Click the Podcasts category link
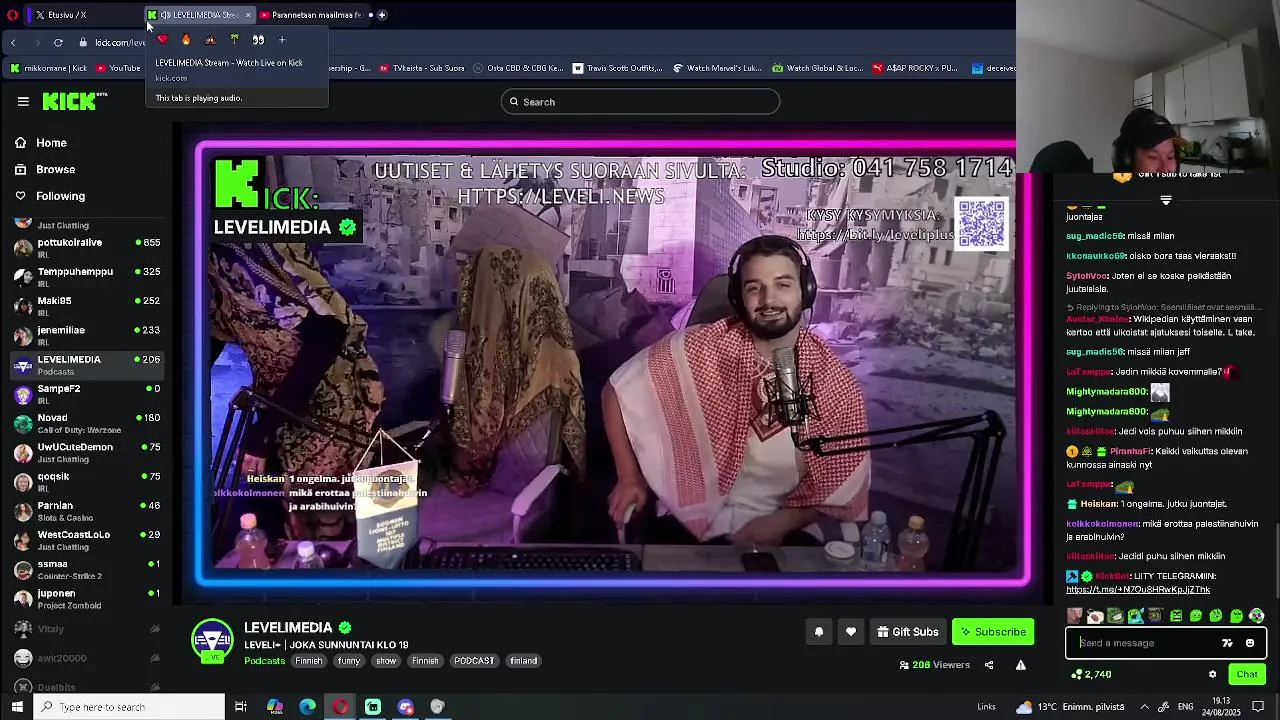The image size is (1280, 720). (265, 661)
